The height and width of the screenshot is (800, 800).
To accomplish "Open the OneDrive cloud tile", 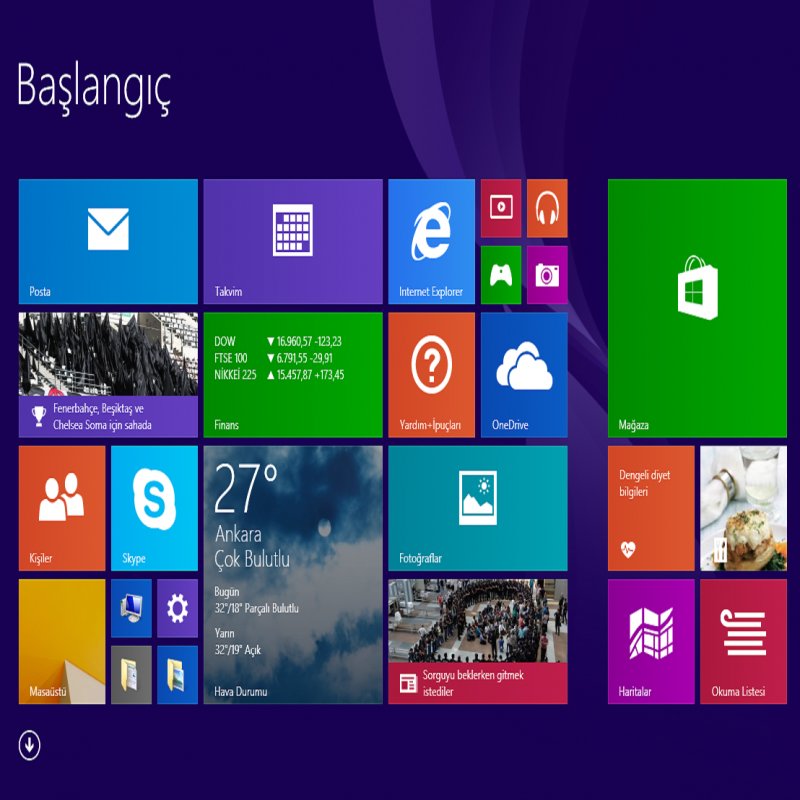I will [524, 375].
